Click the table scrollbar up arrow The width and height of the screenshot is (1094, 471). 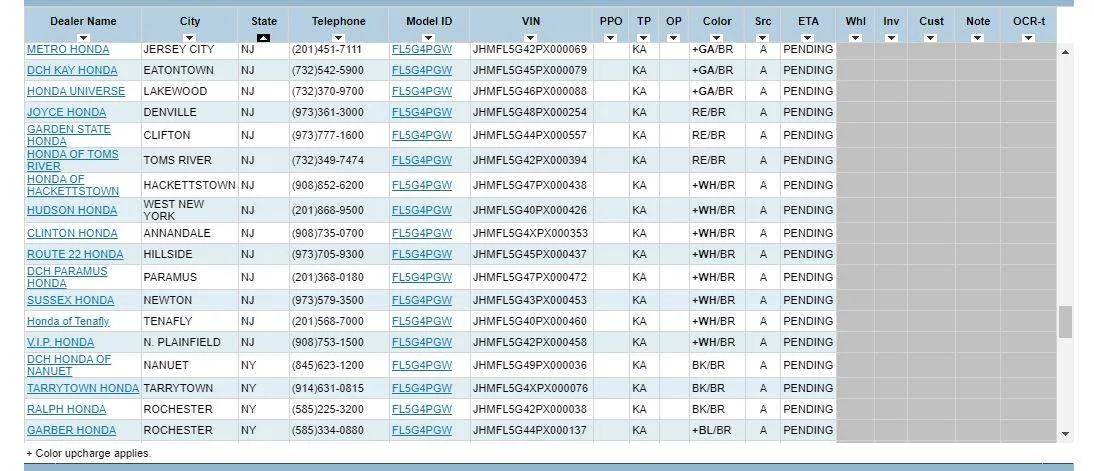pyautogui.click(x=1065, y=52)
